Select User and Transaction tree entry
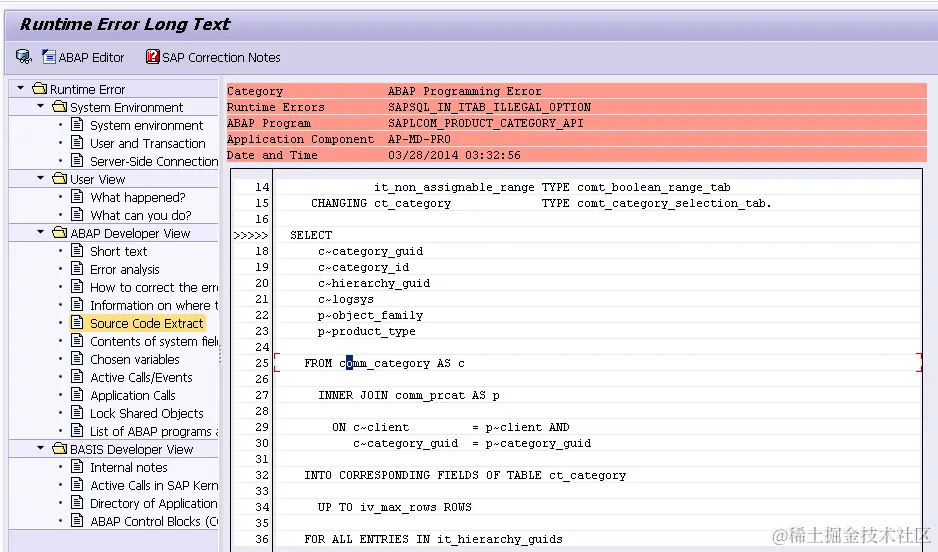The height and width of the screenshot is (552, 938). (148, 144)
